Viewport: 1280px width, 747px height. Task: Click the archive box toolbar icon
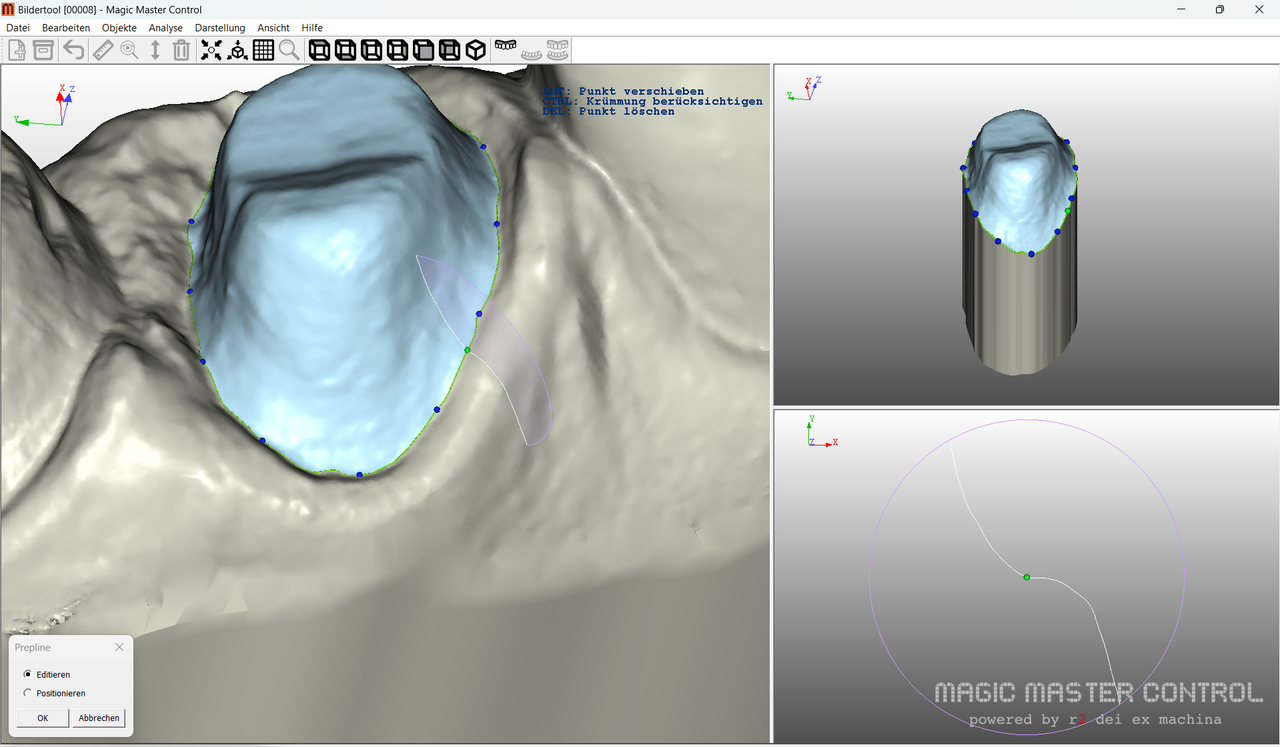(44, 50)
